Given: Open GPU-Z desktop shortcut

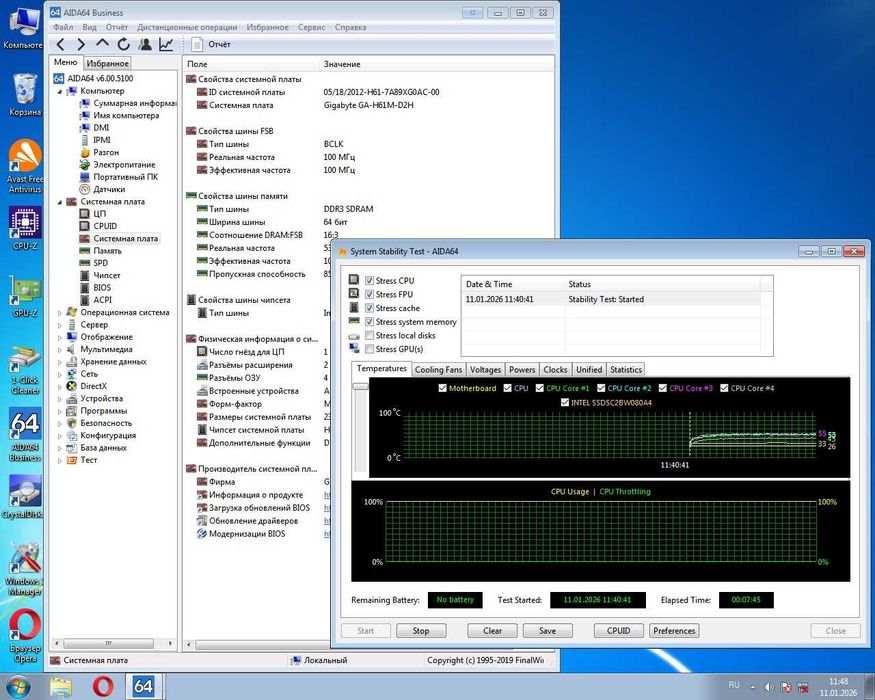Looking at the screenshot, I should tap(25, 296).
